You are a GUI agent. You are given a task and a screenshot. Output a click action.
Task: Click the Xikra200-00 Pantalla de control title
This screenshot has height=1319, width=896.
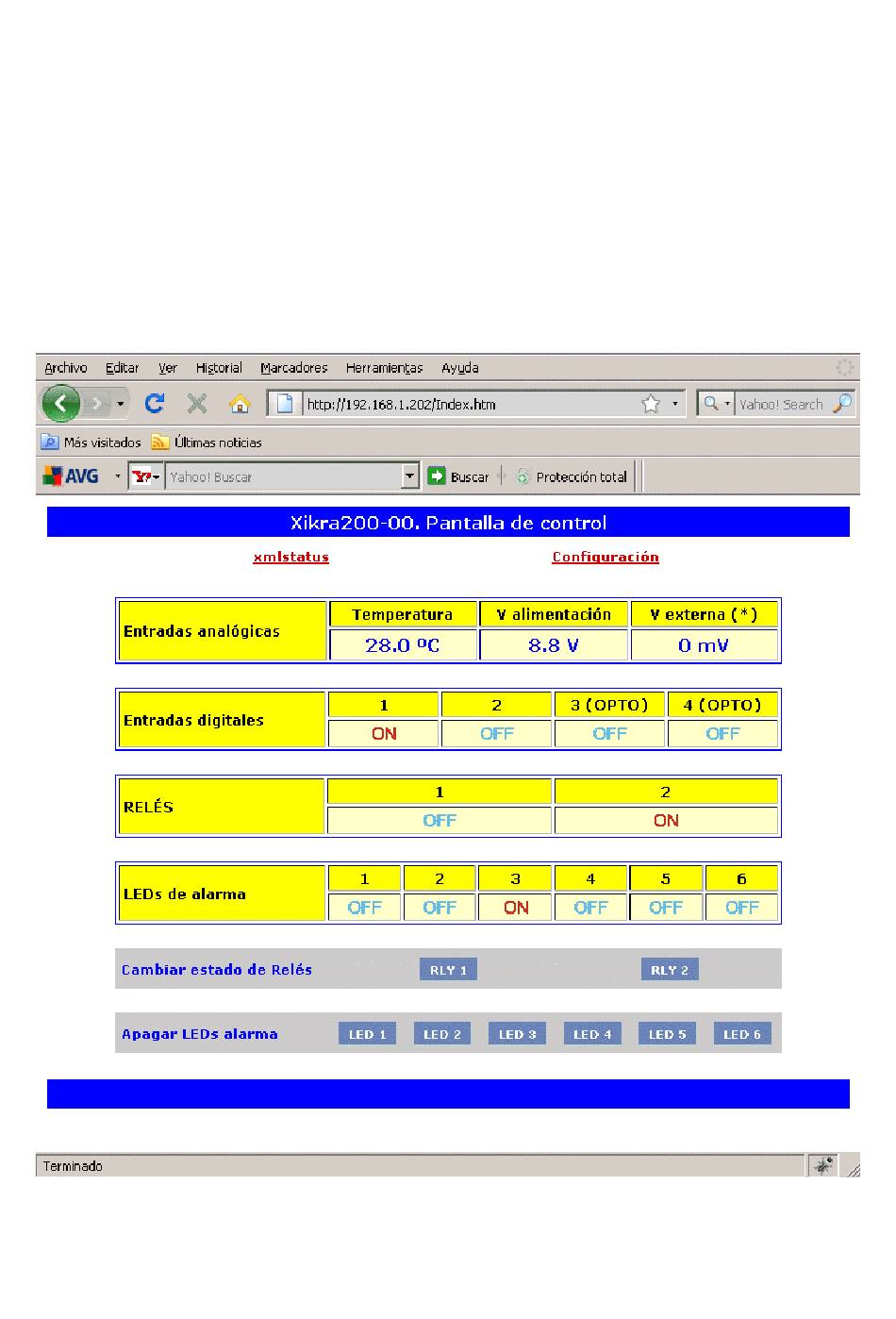click(x=448, y=523)
